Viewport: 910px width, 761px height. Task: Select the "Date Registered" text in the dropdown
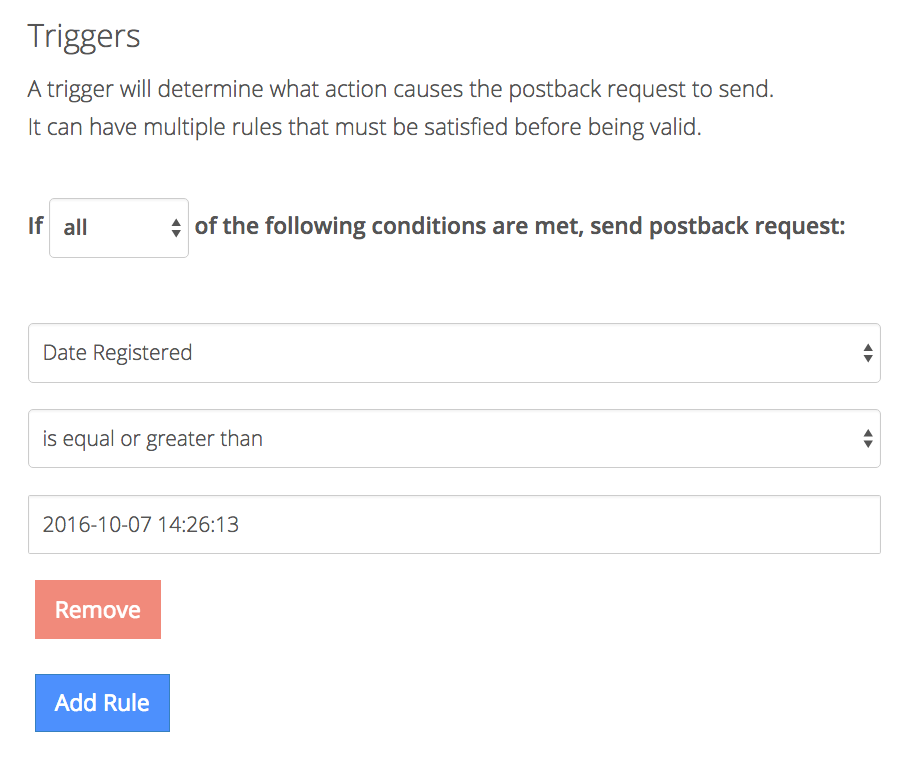117,353
